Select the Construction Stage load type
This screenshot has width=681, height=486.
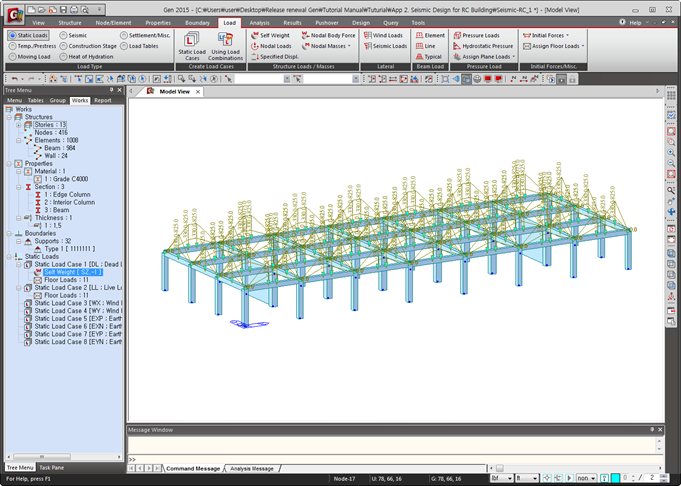(92, 46)
